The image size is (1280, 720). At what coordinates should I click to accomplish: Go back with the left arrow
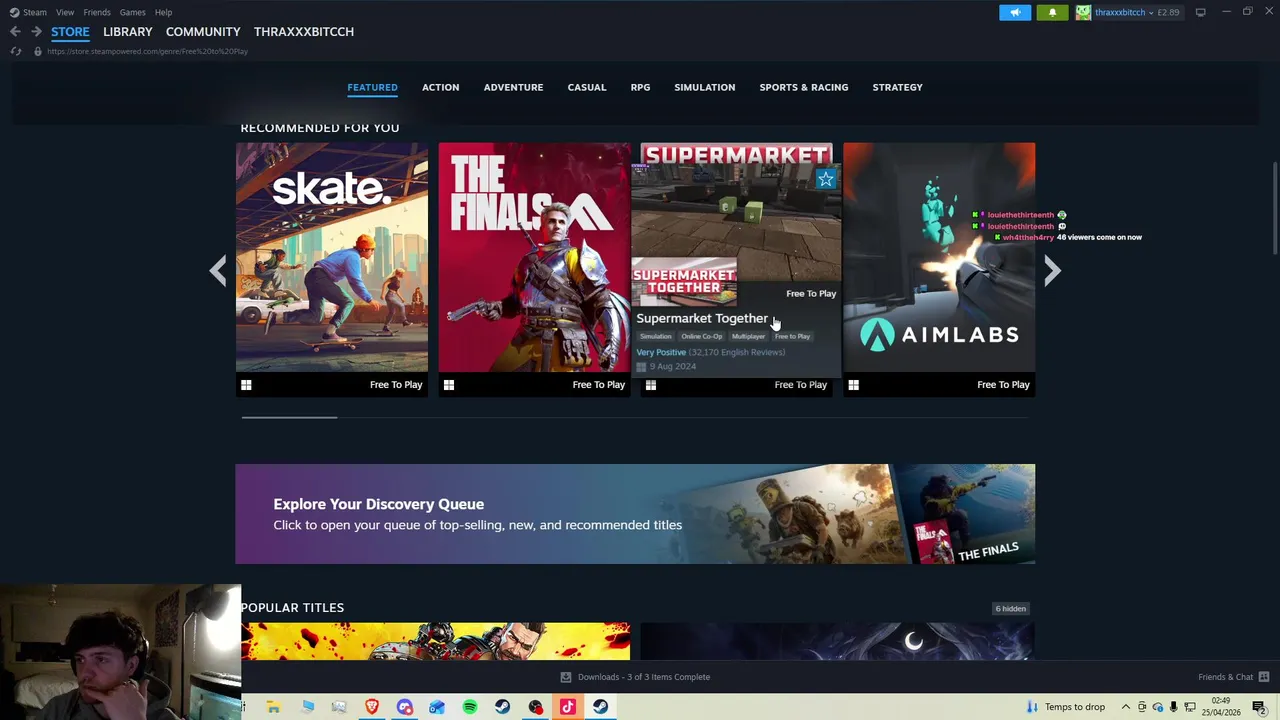[15, 32]
